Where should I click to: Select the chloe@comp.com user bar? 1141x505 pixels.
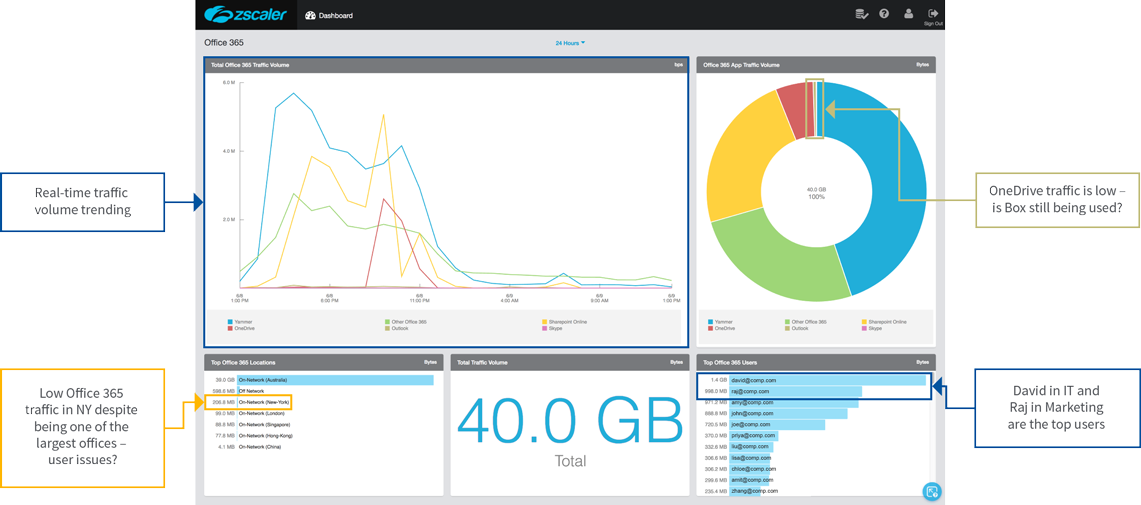point(751,469)
